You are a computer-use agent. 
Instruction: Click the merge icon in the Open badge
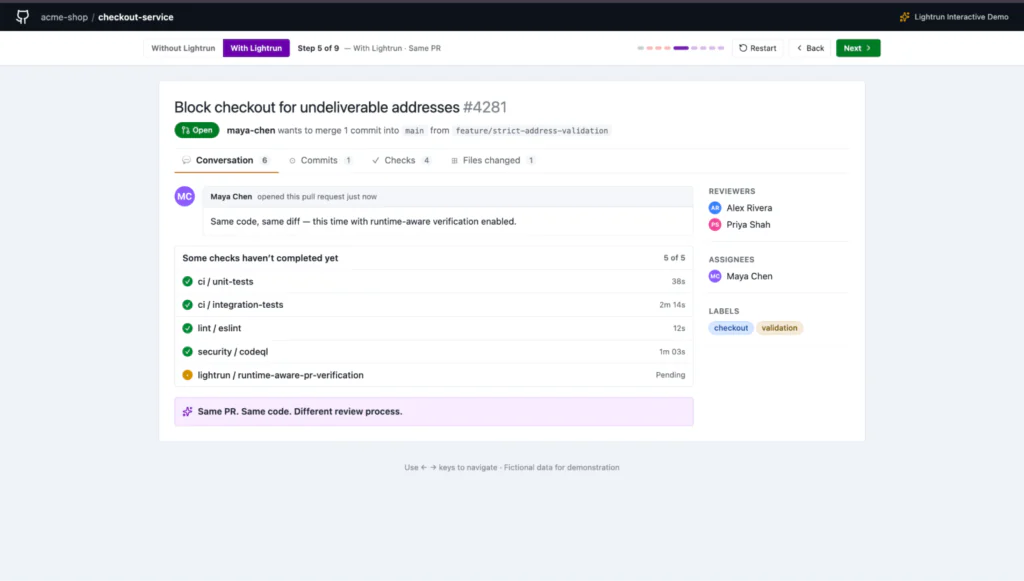click(185, 131)
